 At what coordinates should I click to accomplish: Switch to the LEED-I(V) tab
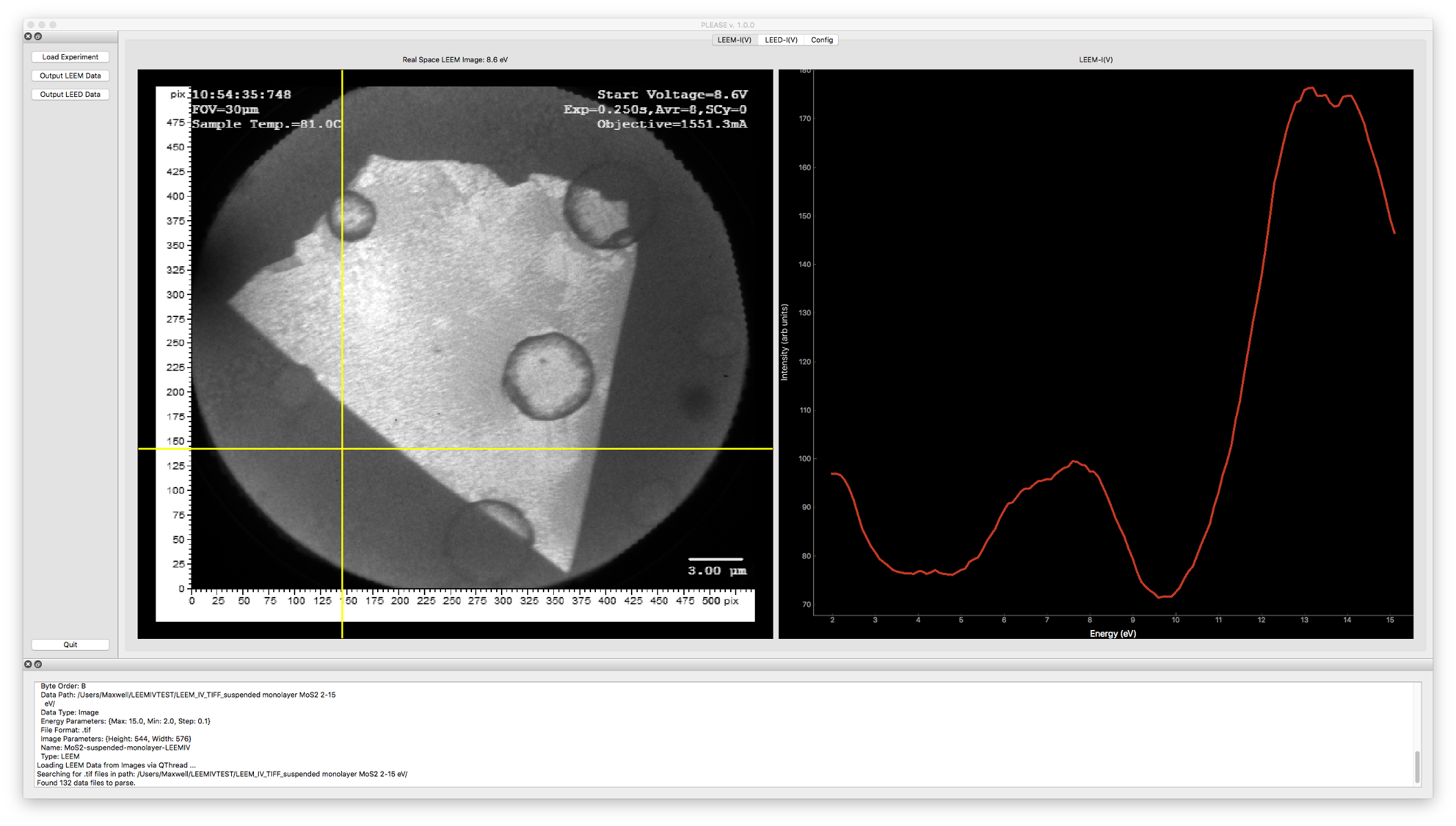tap(781, 40)
